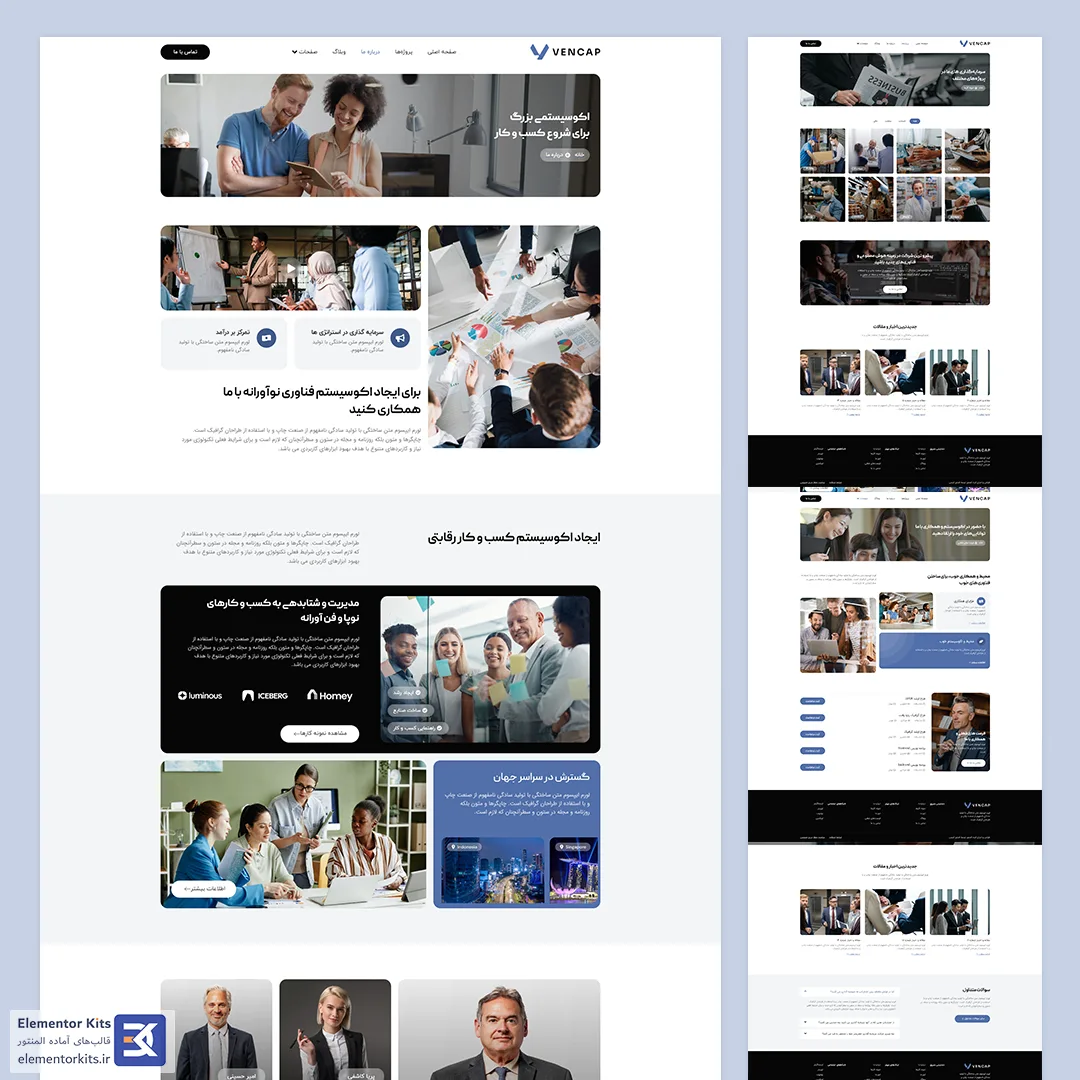Click VENCAP logo in first black footer
The width and height of the screenshot is (1080, 1080).
click(x=977, y=450)
